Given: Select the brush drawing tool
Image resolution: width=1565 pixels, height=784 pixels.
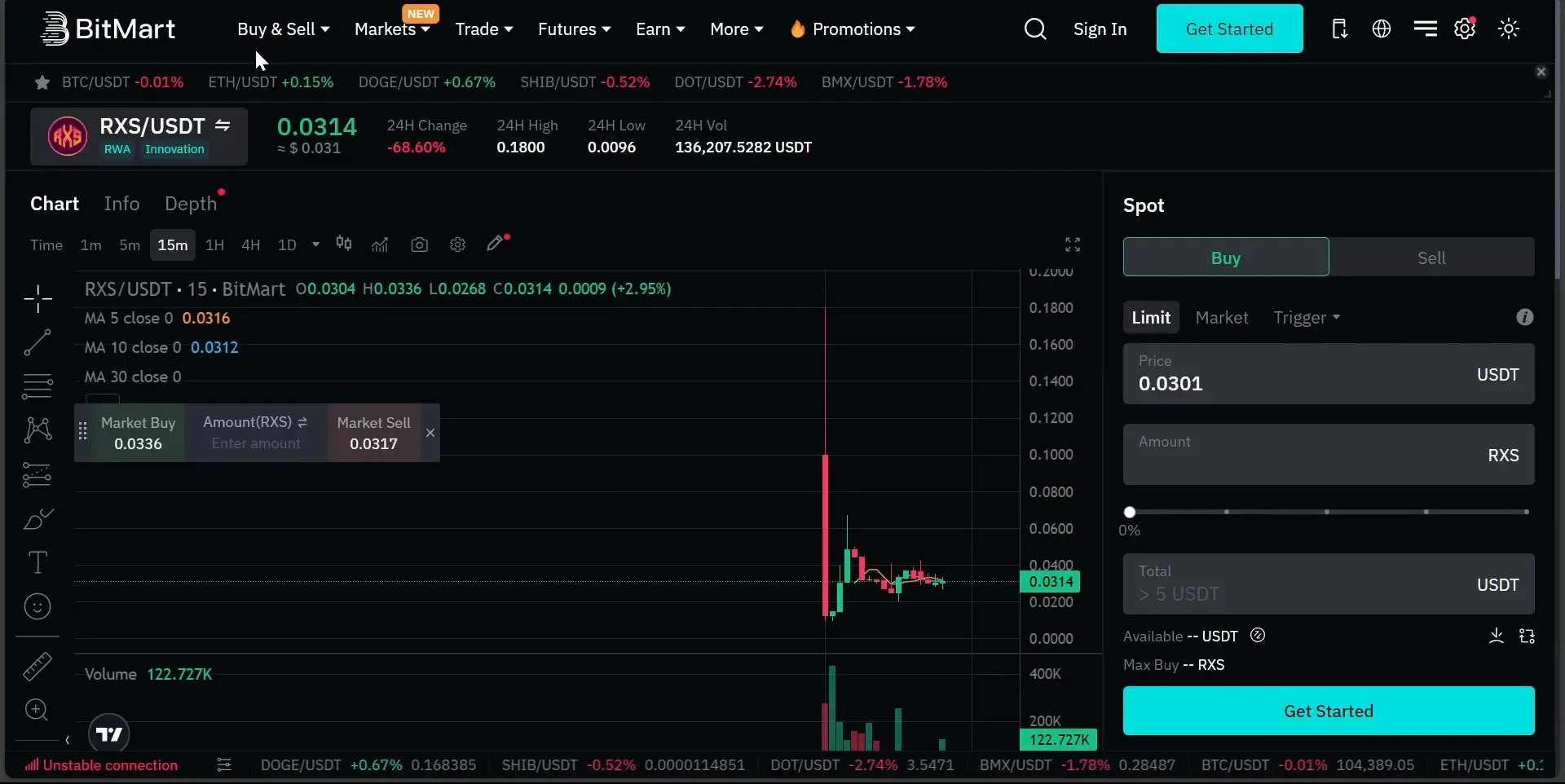Looking at the screenshot, I should click(x=37, y=518).
